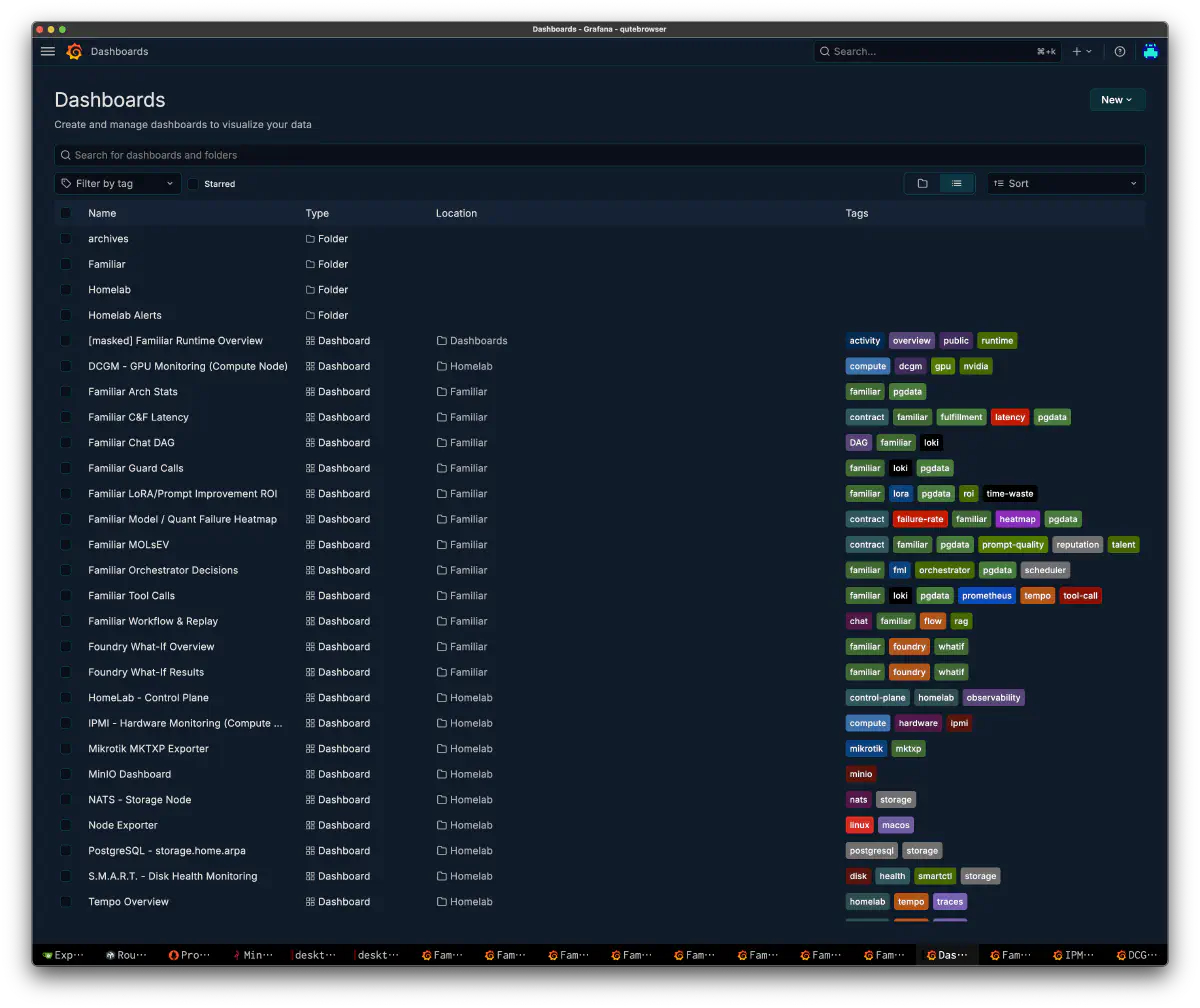Open Familiar Tool Calls dashboard
Image resolution: width=1200 pixels, height=1008 pixels.
[131, 596]
